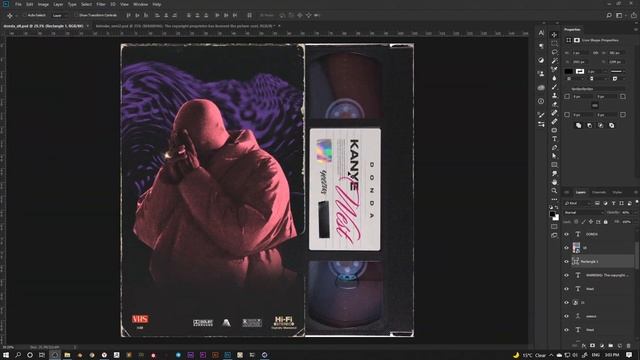
Task: Open the Brush Settings panel icon in dock
Action: [541, 115]
